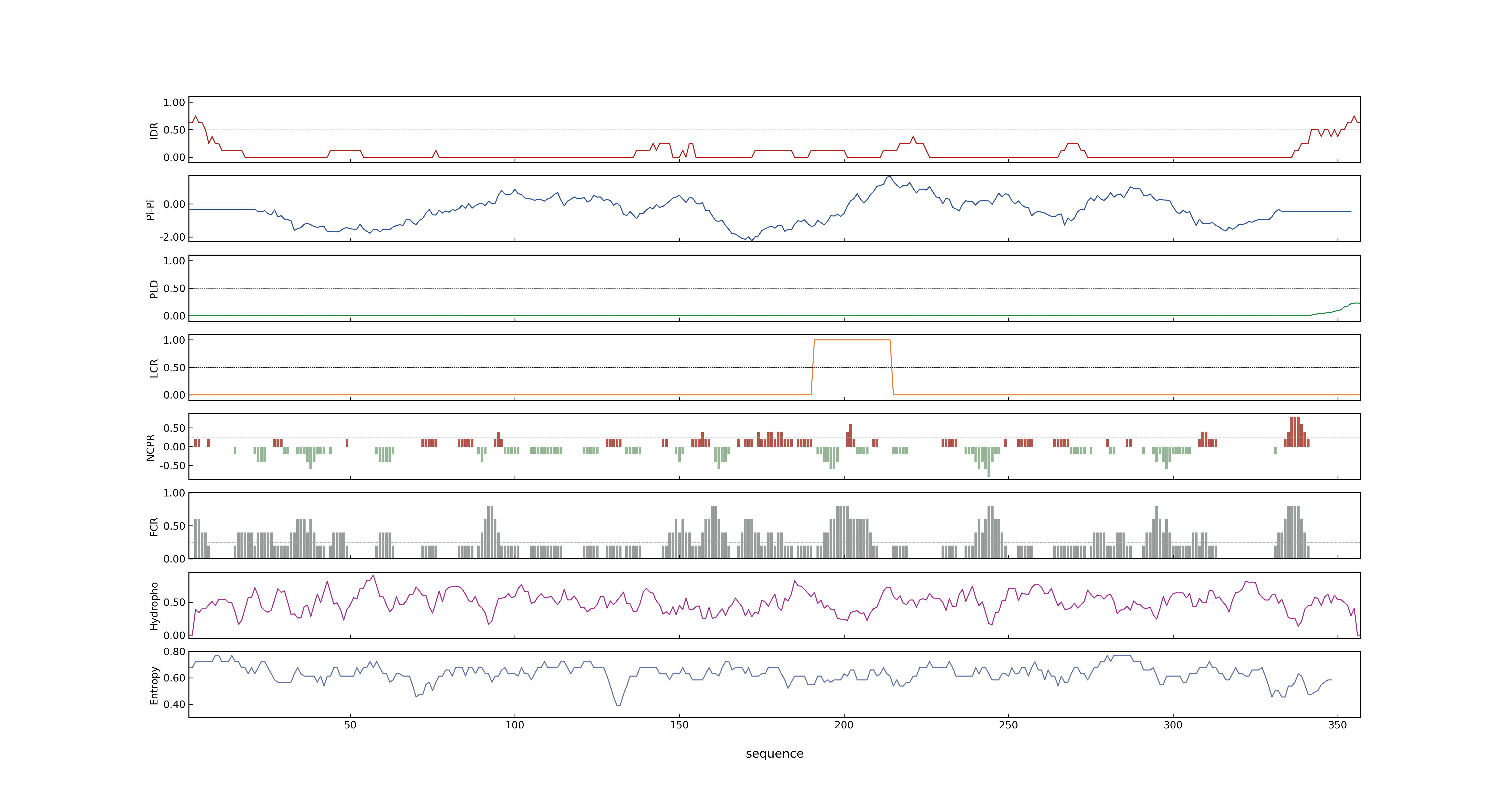Click the 0.60 tick of Entropy panel
The image size is (1512, 806).
174,678
